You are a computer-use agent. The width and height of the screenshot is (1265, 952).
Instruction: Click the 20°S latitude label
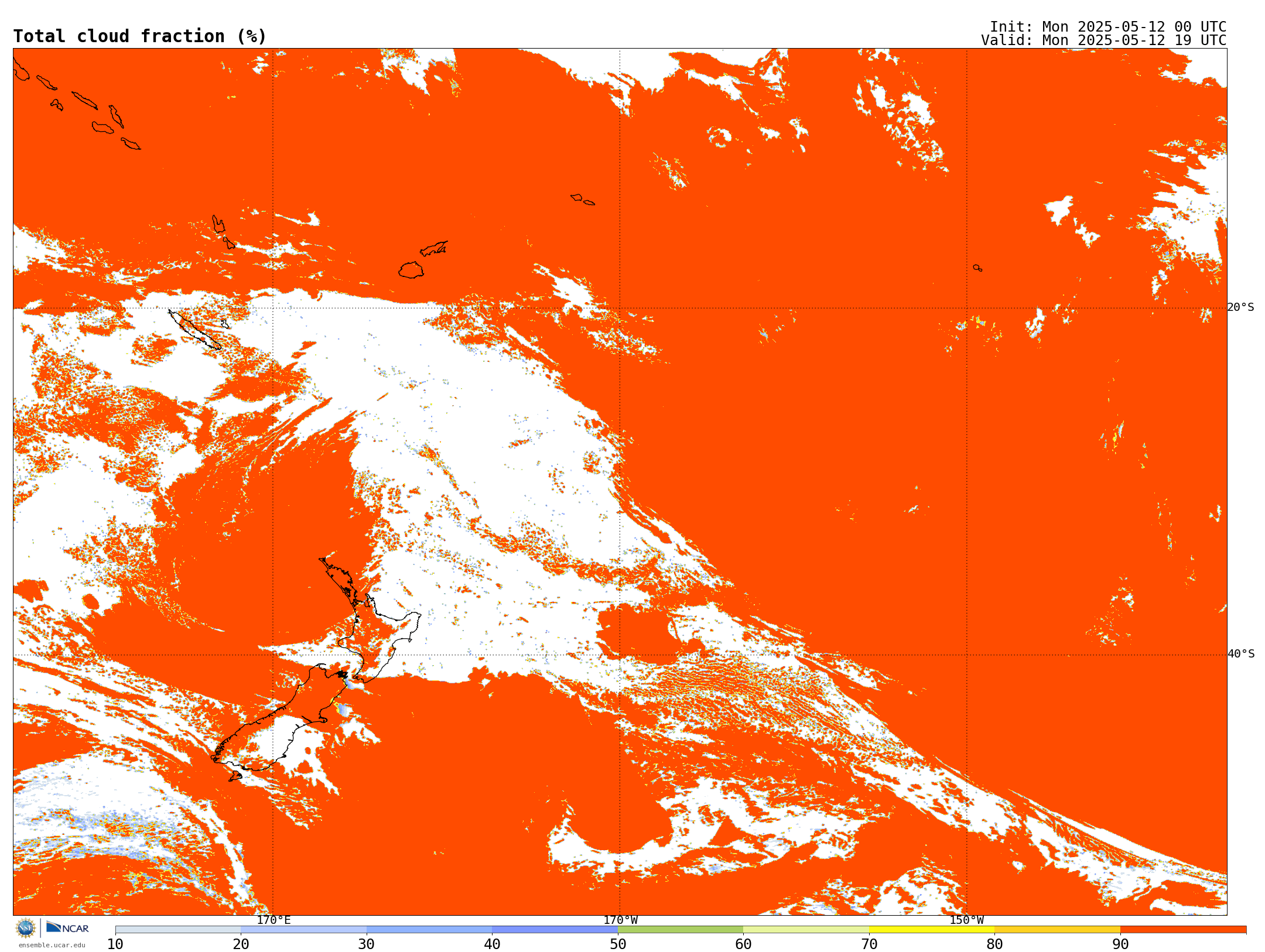(1241, 307)
